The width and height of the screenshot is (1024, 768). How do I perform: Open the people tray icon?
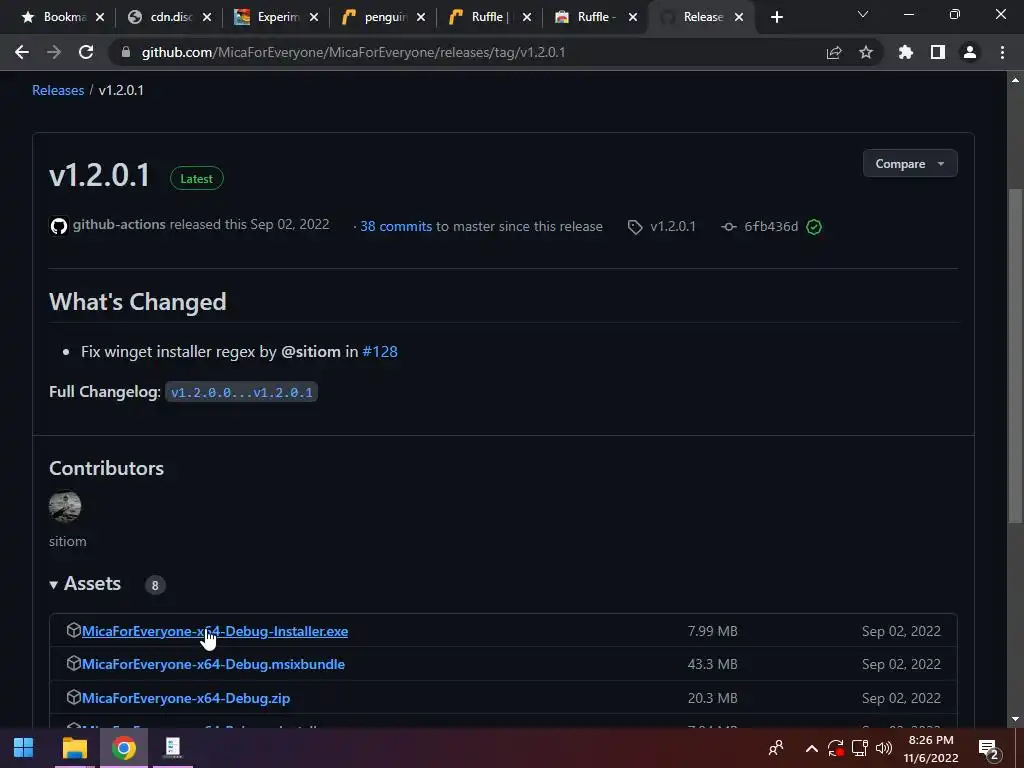pos(776,748)
